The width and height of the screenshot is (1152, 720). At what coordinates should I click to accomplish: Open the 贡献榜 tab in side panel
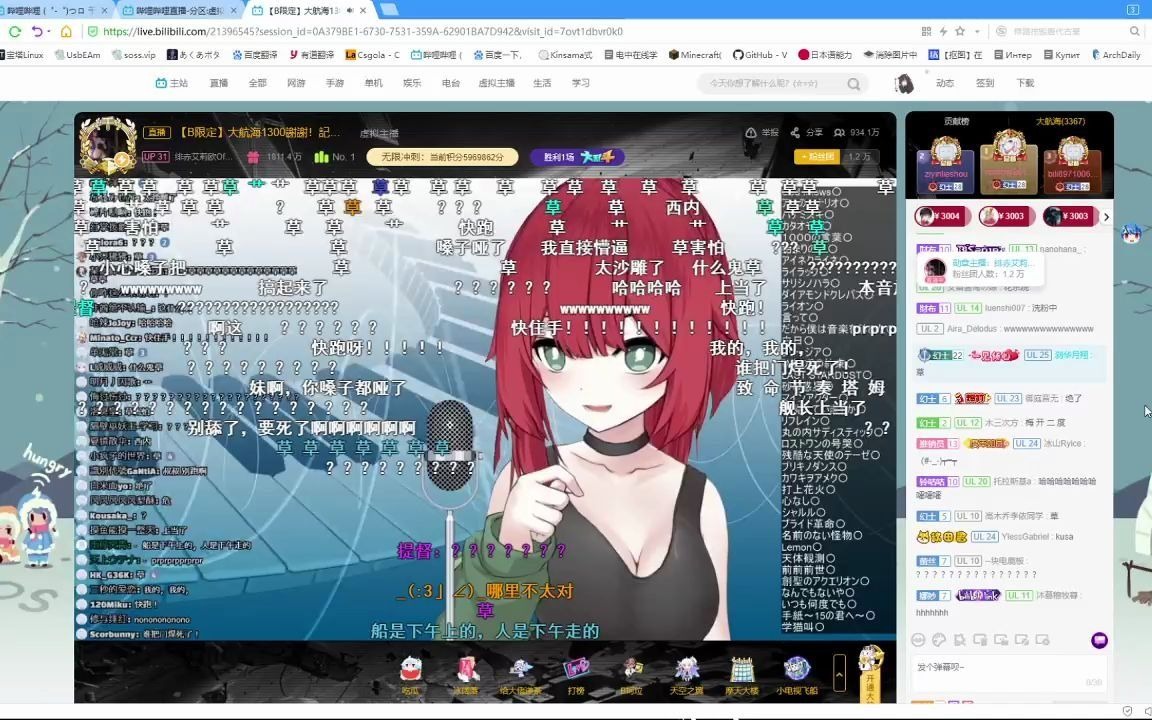point(957,121)
